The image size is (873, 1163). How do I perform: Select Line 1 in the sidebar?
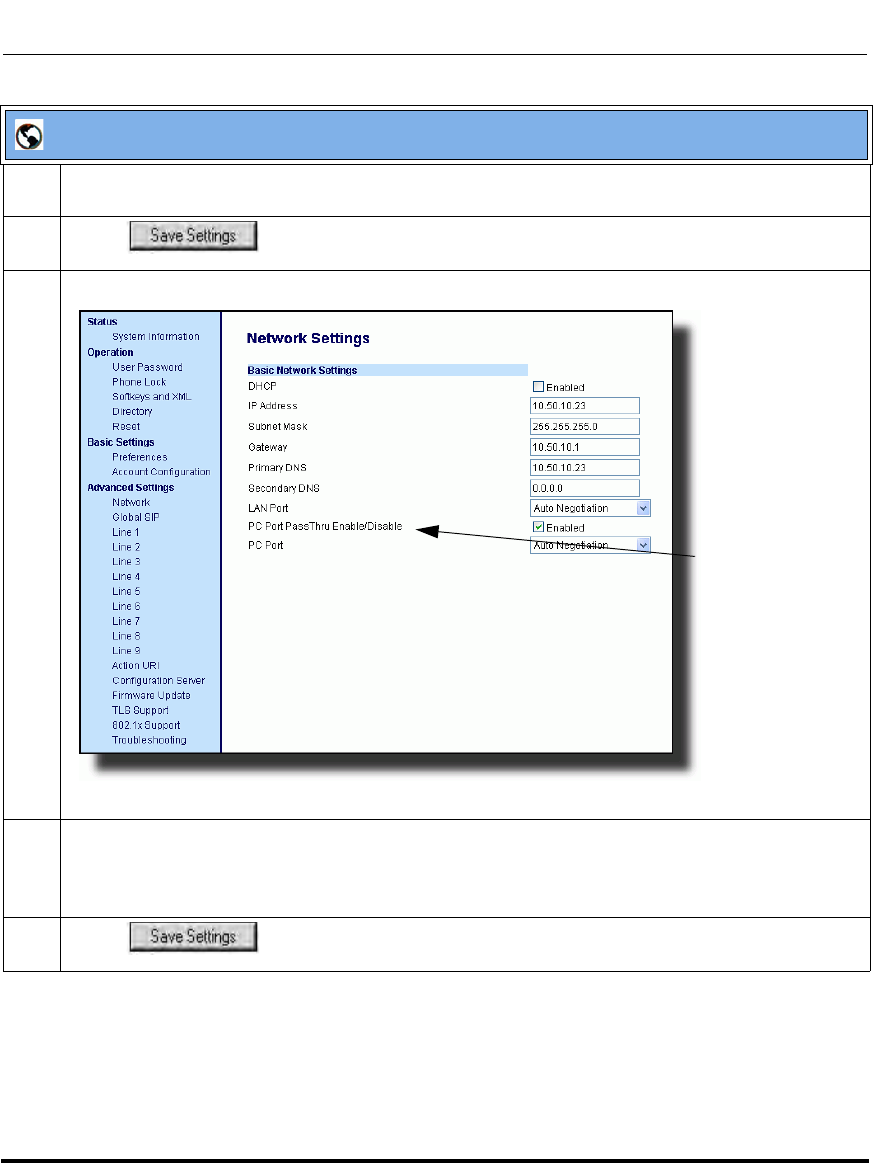[x=125, y=532]
